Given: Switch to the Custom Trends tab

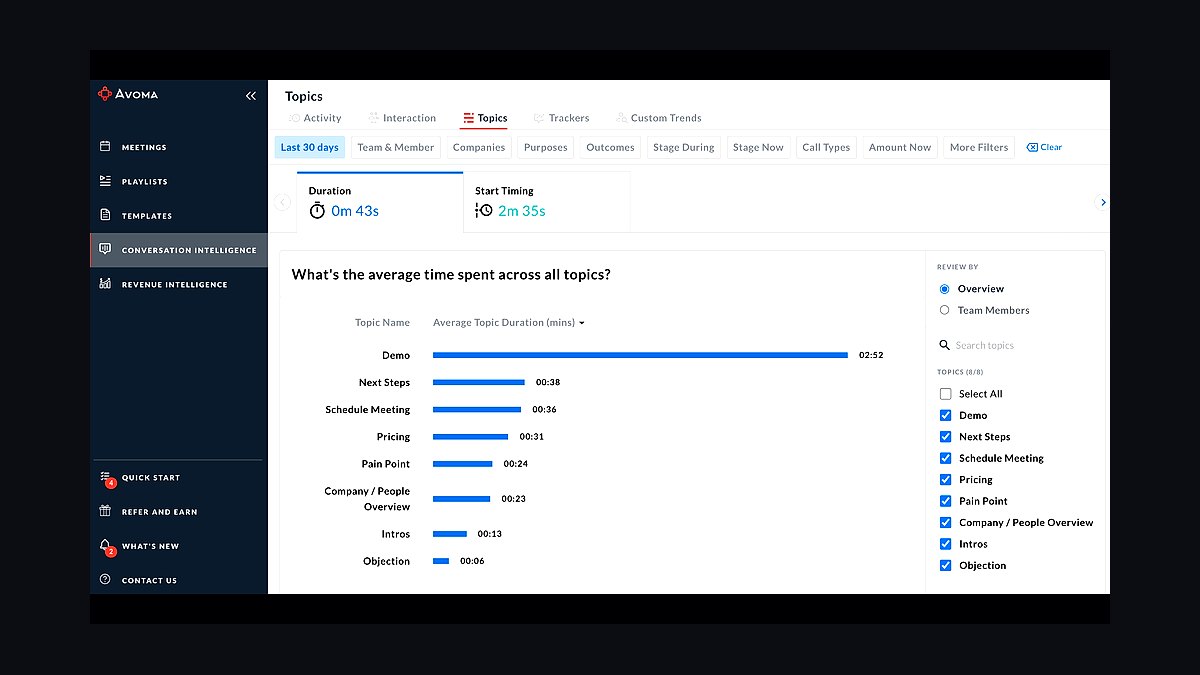Looking at the screenshot, I should pos(659,118).
